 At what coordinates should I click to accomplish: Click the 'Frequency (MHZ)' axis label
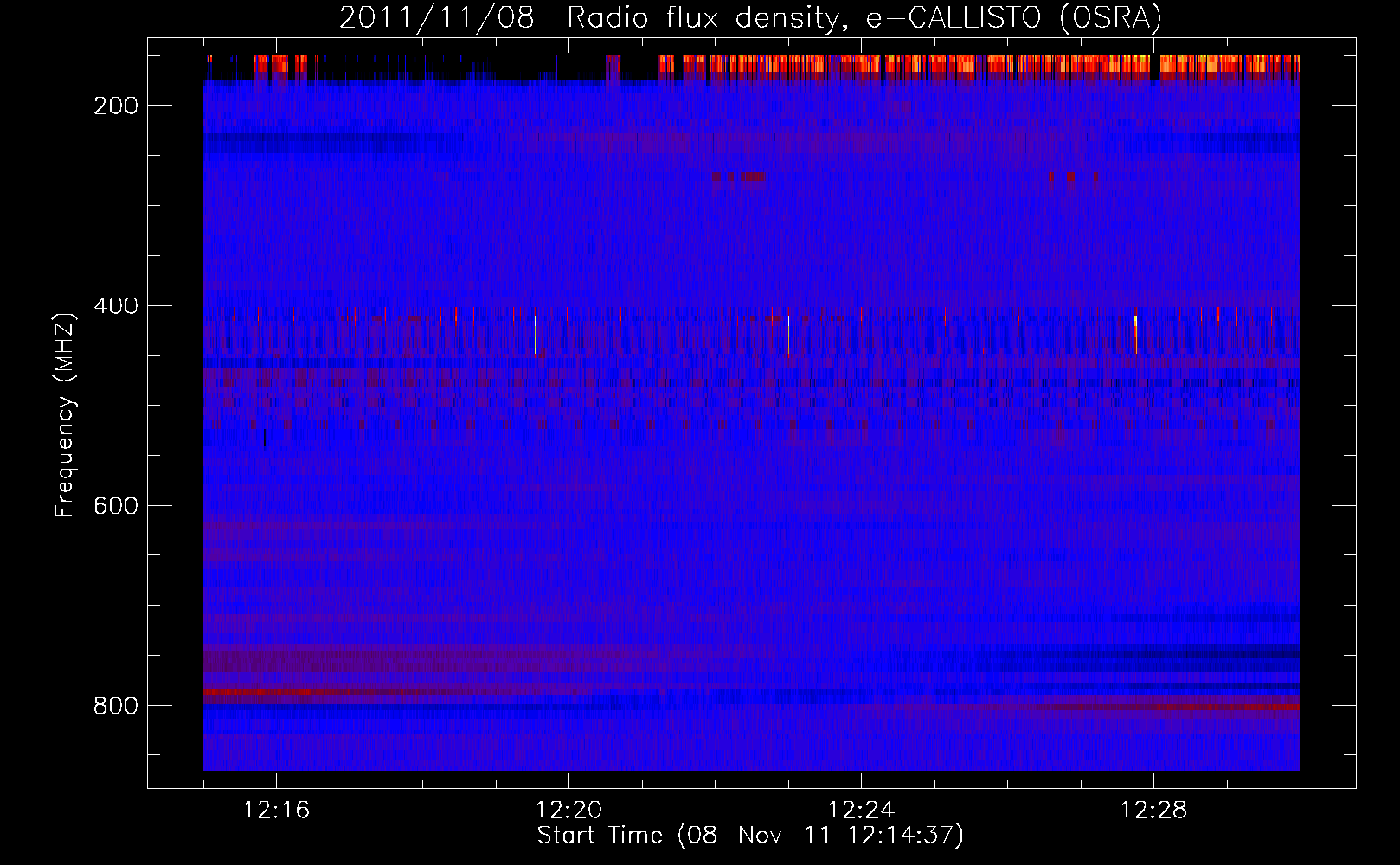65,415
